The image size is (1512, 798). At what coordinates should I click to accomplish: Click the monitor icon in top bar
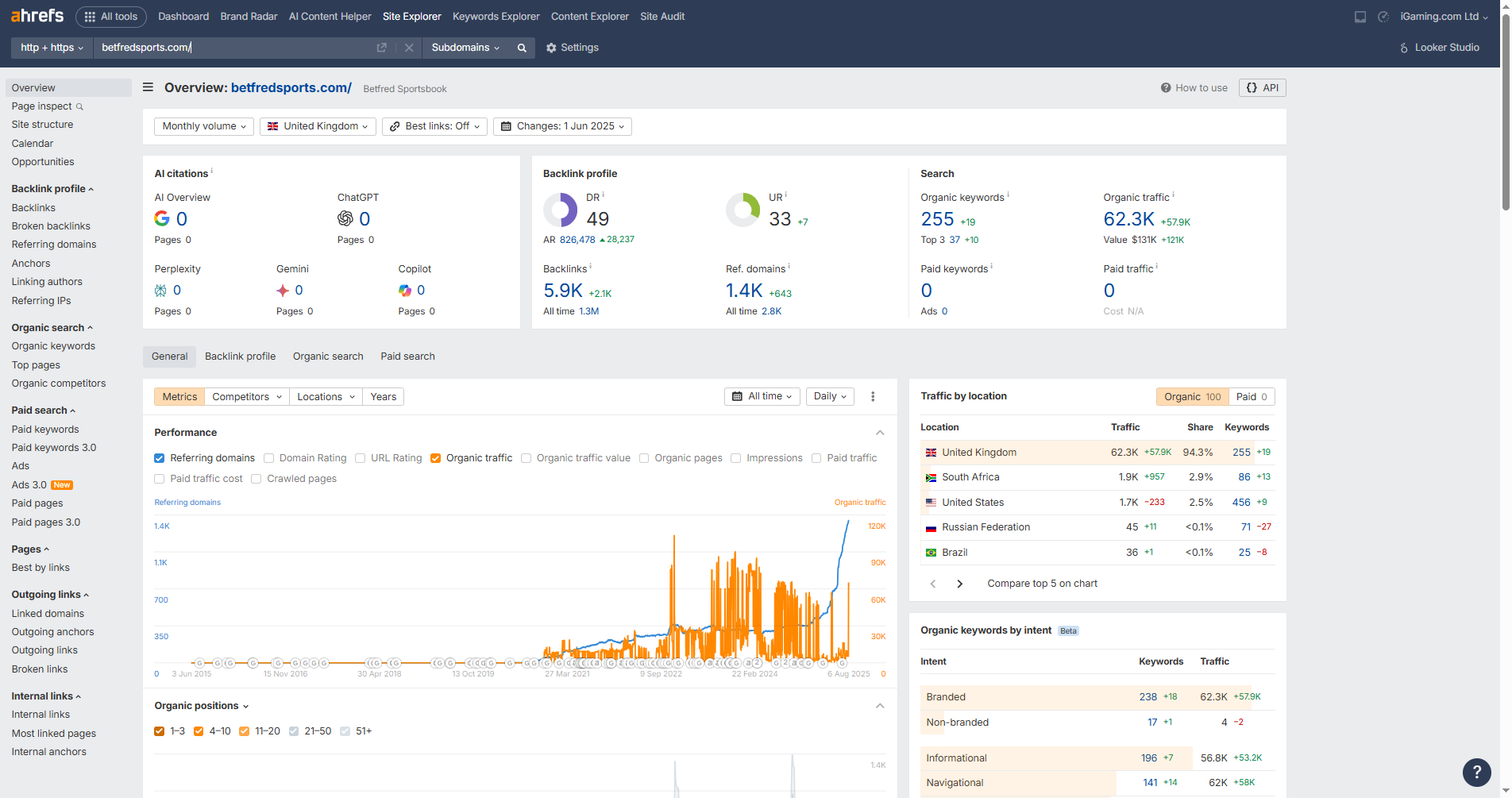(x=1360, y=17)
